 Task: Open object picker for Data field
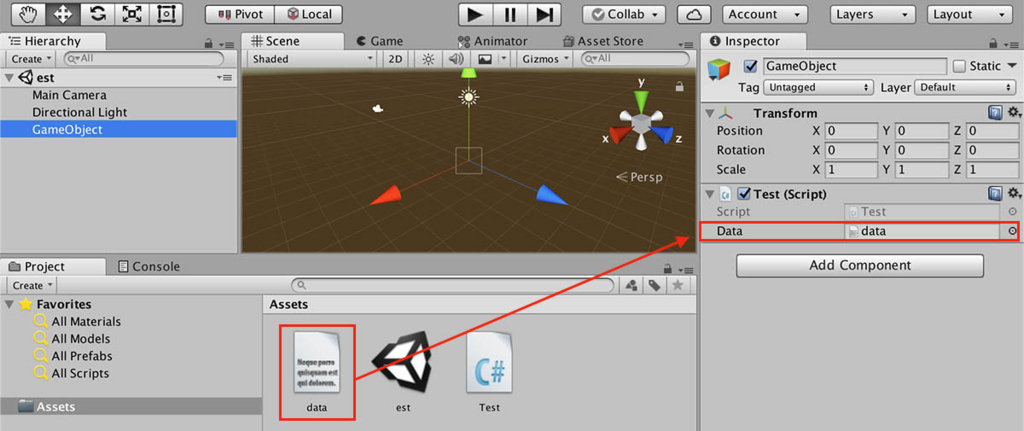pyautogui.click(x=1012, y=231)
